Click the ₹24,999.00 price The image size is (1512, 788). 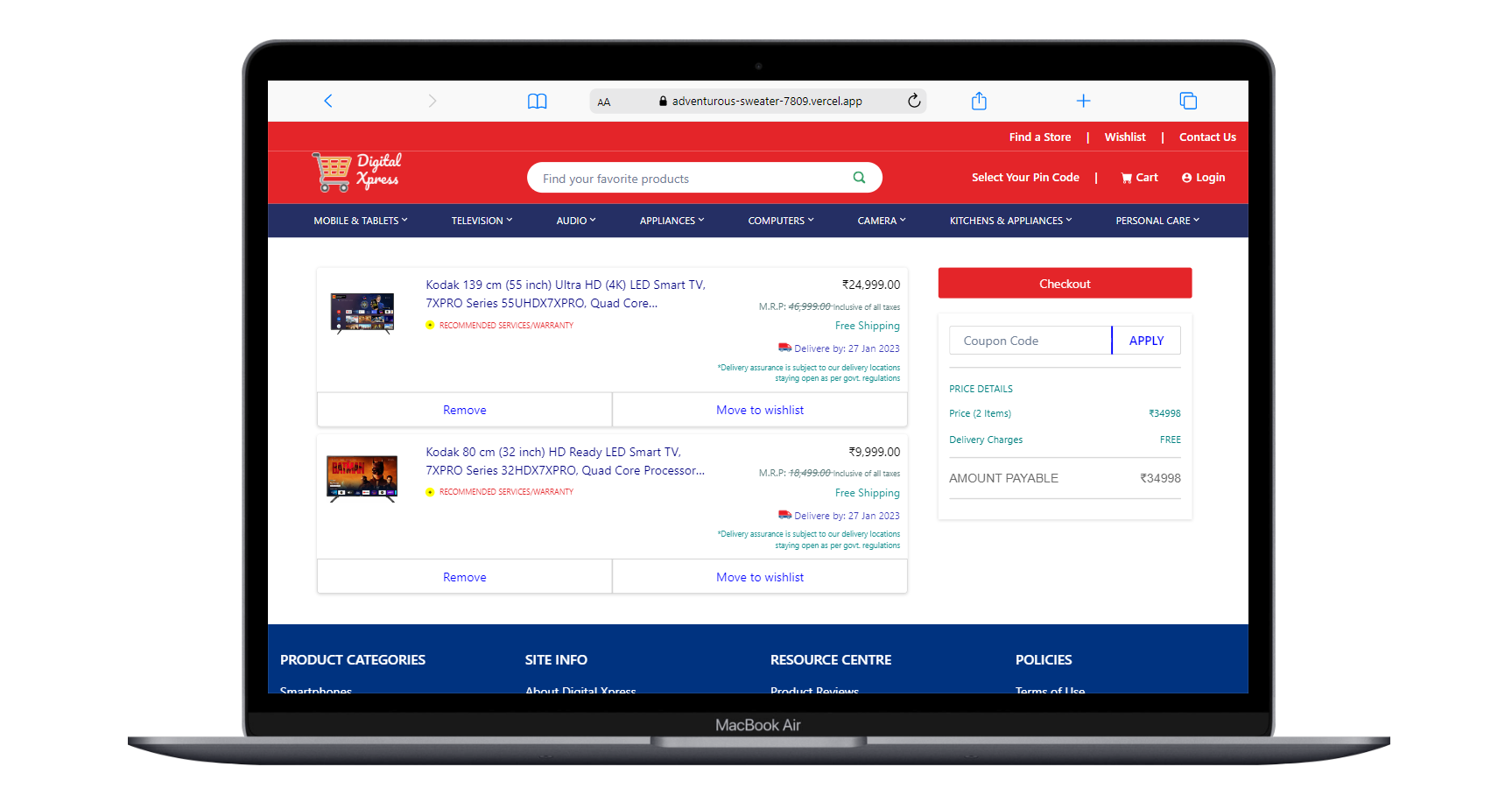tap(871, 285)
